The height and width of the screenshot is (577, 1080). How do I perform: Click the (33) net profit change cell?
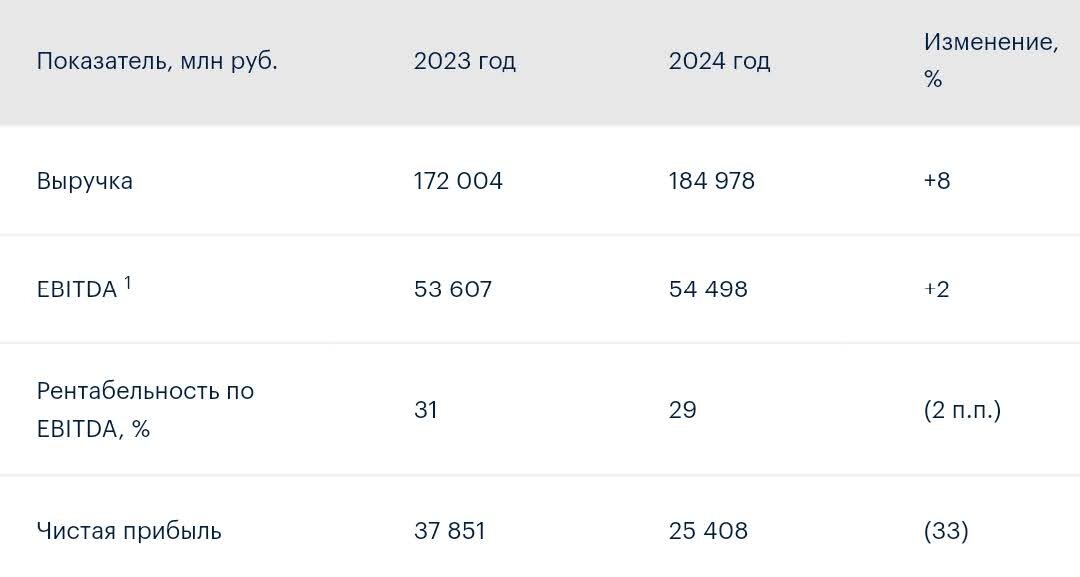click(x=946, y=531)
